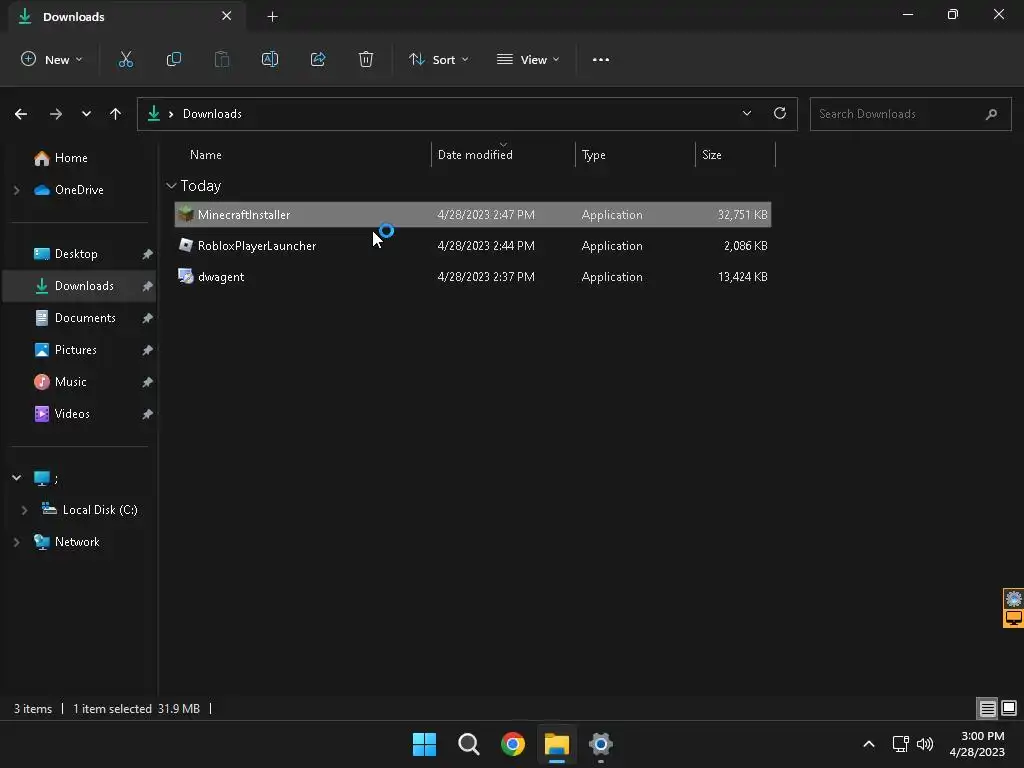Go back with the left arrow
The image size is (1024, 768).
[x=21, y=114]
